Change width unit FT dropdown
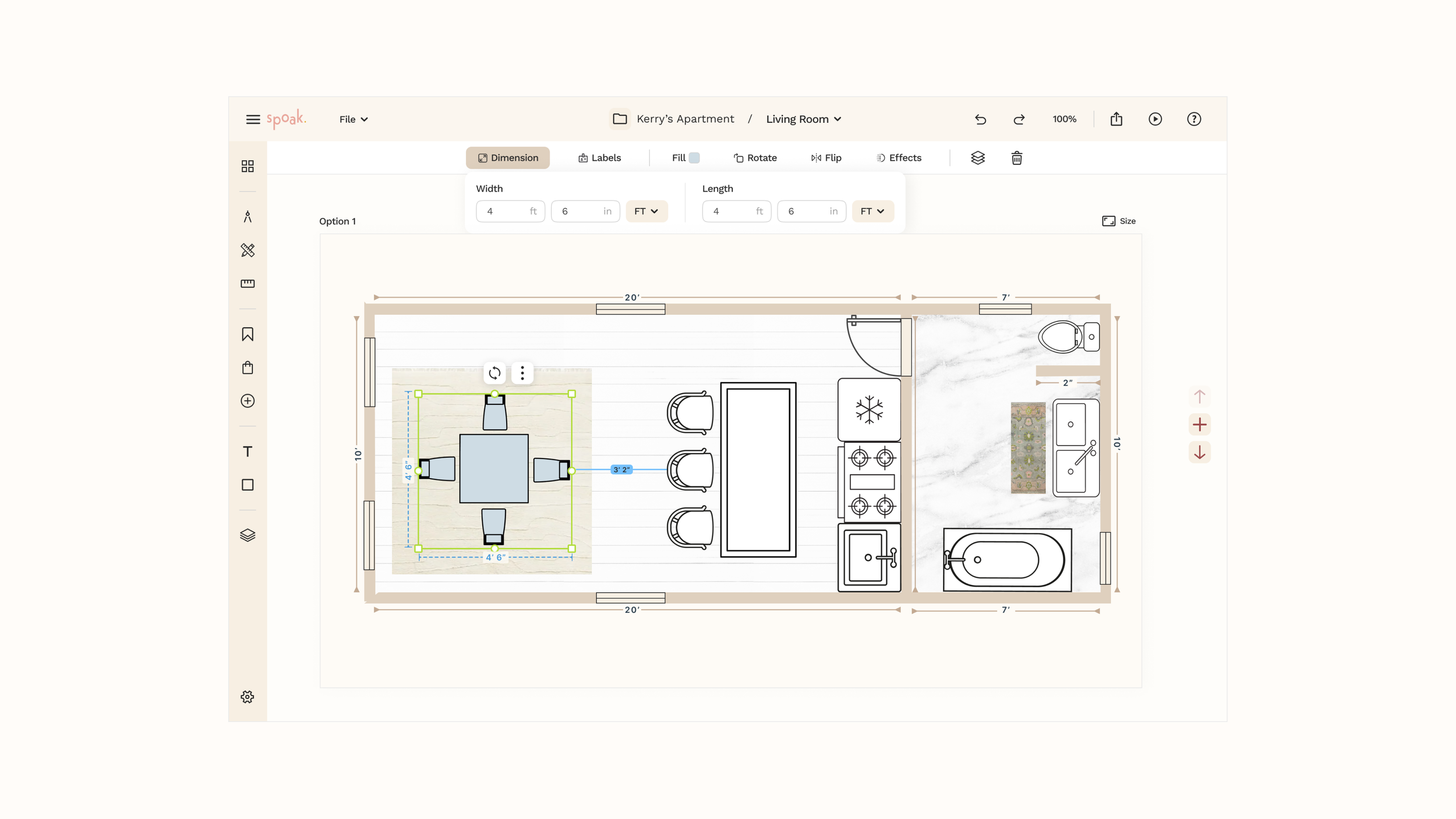The height and width of the screenshot is (819, 1456). coord(646,211)
